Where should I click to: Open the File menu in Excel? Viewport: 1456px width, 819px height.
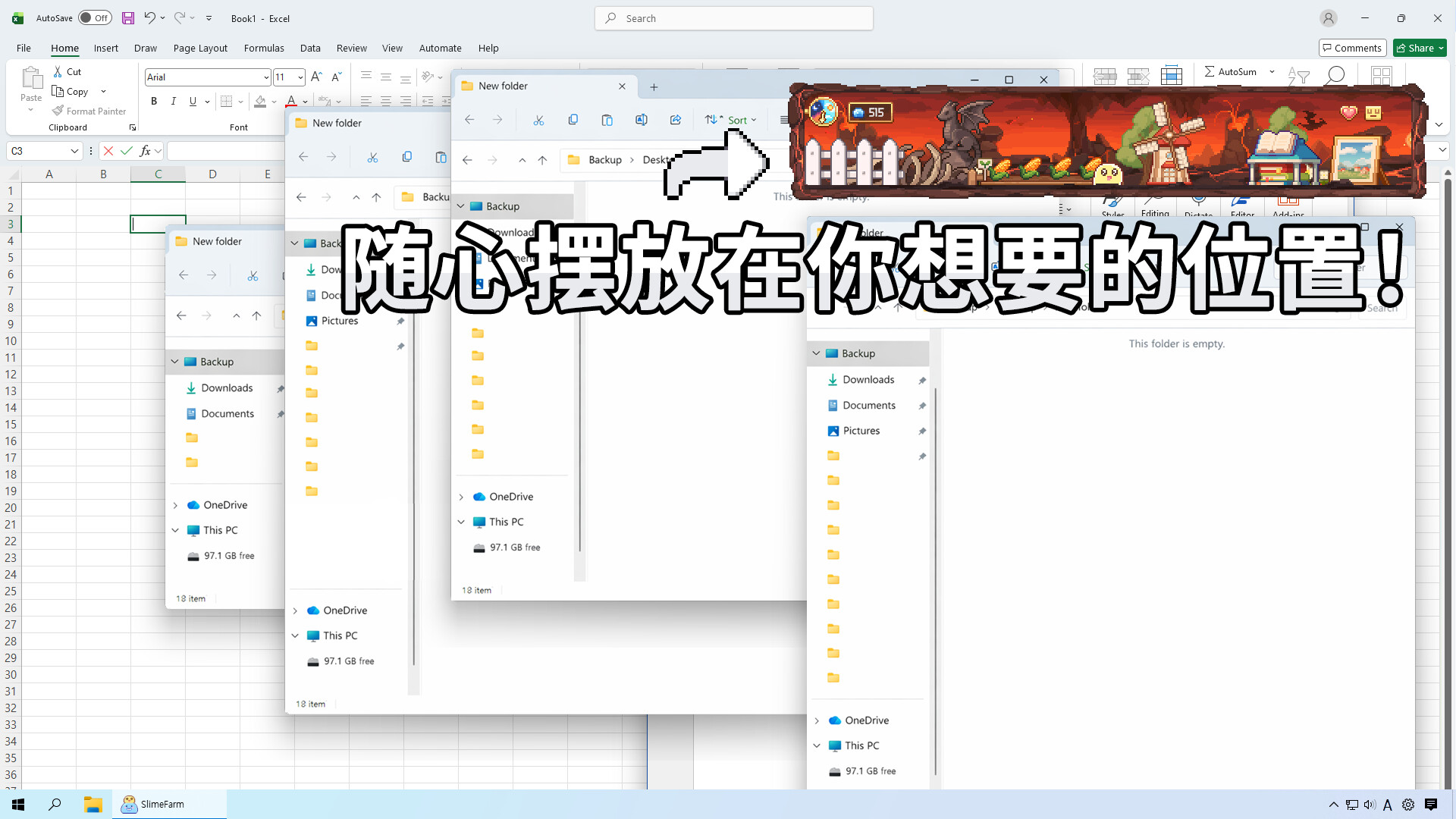pos(24,48)
